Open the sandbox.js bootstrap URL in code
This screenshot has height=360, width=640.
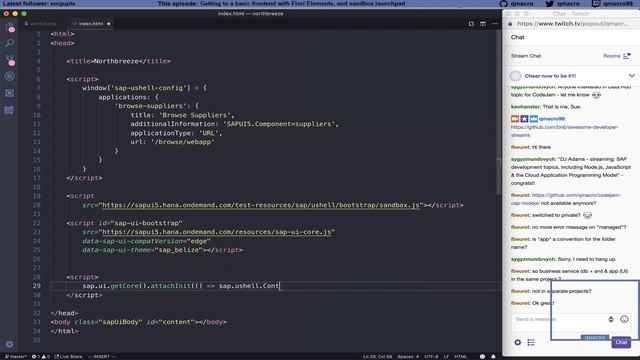tap(261, 205)
